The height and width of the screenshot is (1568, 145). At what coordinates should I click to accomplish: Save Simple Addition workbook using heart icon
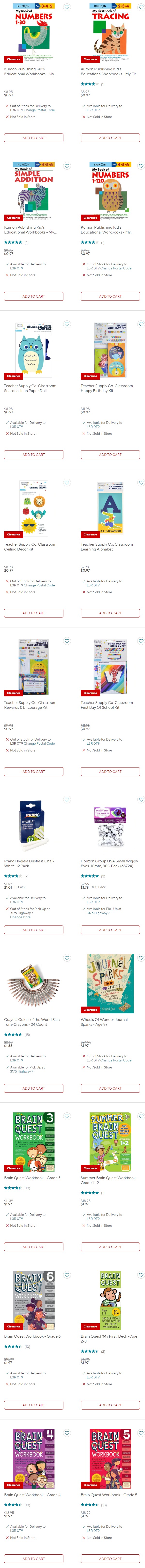(67, 166)
